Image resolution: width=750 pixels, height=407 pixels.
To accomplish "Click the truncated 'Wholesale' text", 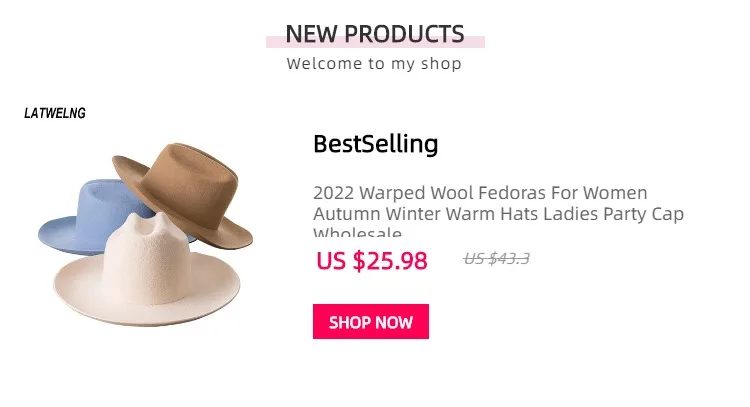I will [x=357, y=232].
